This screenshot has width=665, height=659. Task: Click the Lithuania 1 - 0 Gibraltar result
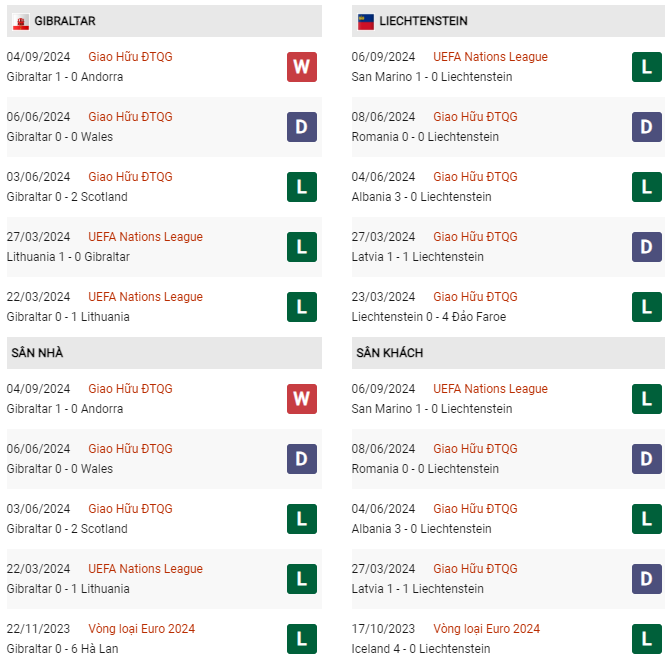68,257
